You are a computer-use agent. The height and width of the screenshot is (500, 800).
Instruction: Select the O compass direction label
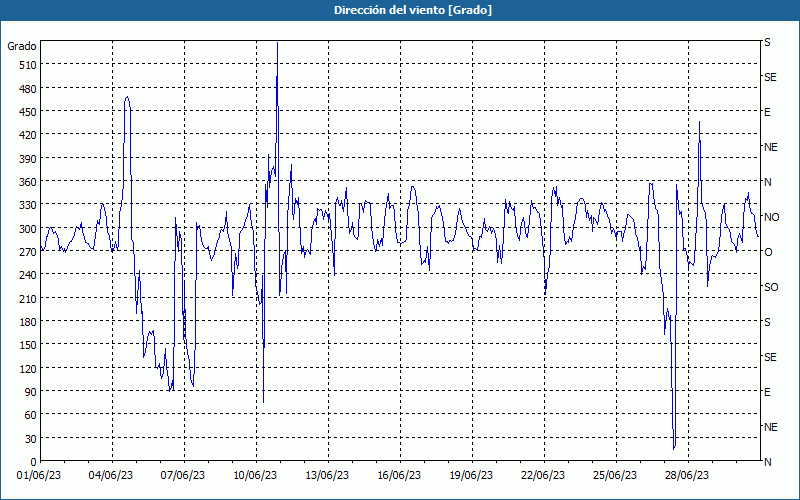(768, 252)
